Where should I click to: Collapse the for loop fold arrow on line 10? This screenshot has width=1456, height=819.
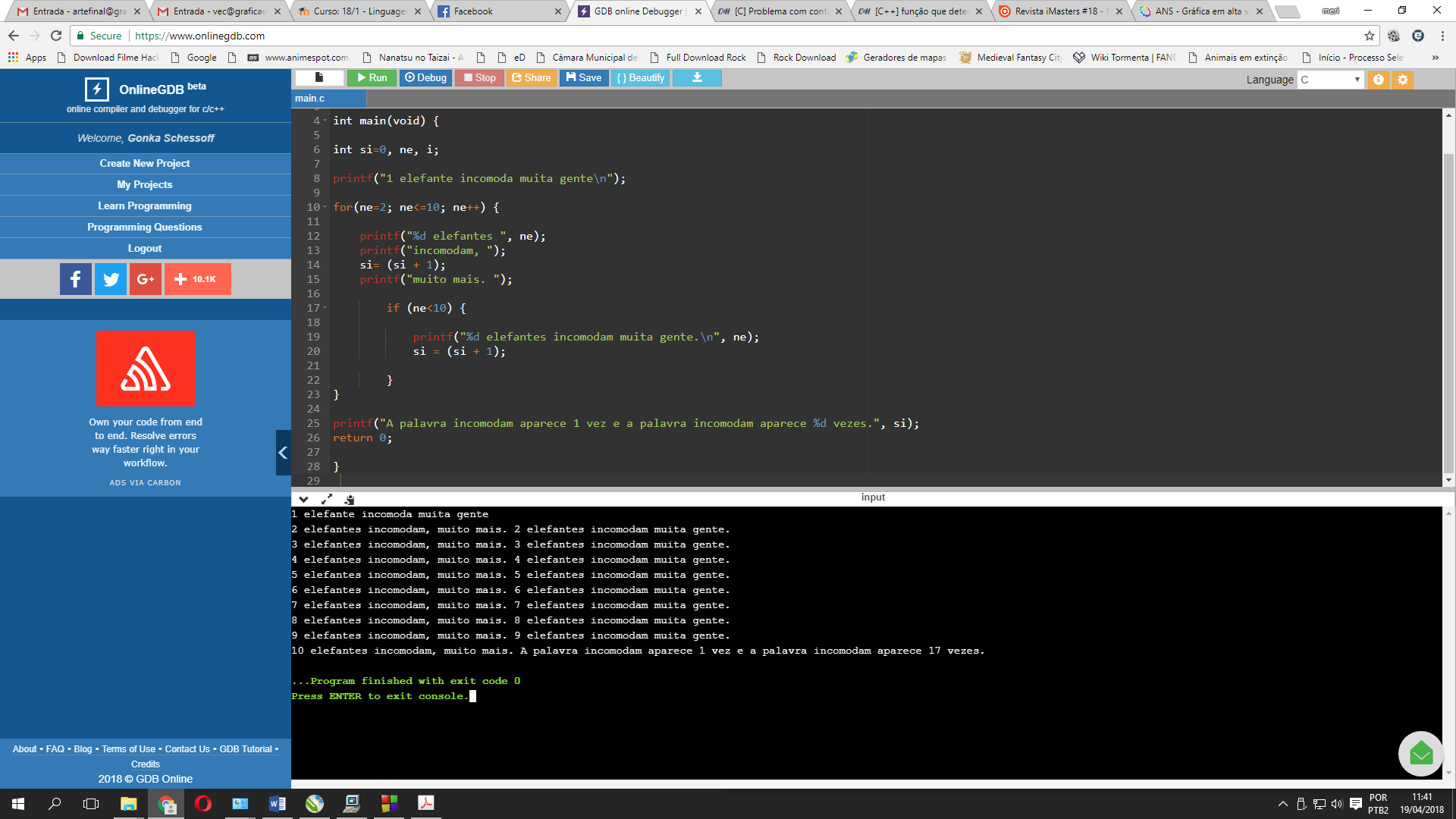click(325, 207)
